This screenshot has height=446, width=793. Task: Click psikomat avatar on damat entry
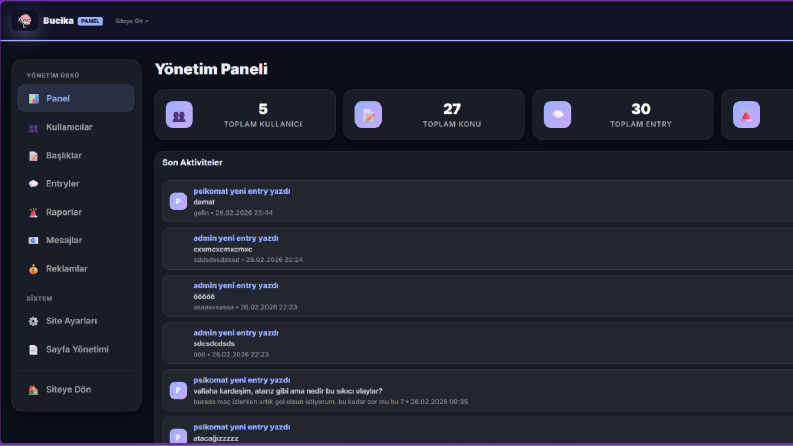click(178, 201)
